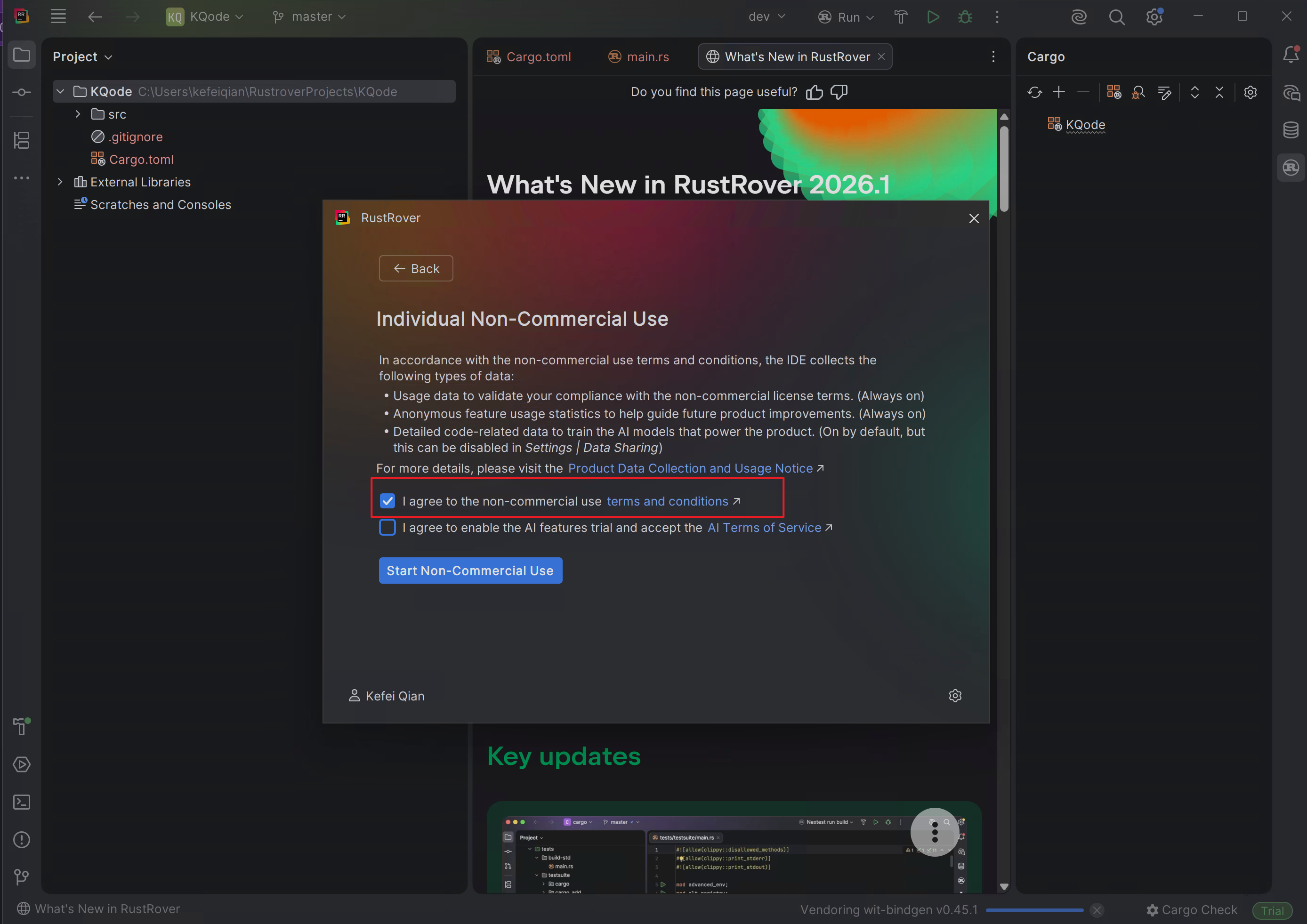Open the Git tool window
The image size is (1307, 924).
tap(22, 877)
